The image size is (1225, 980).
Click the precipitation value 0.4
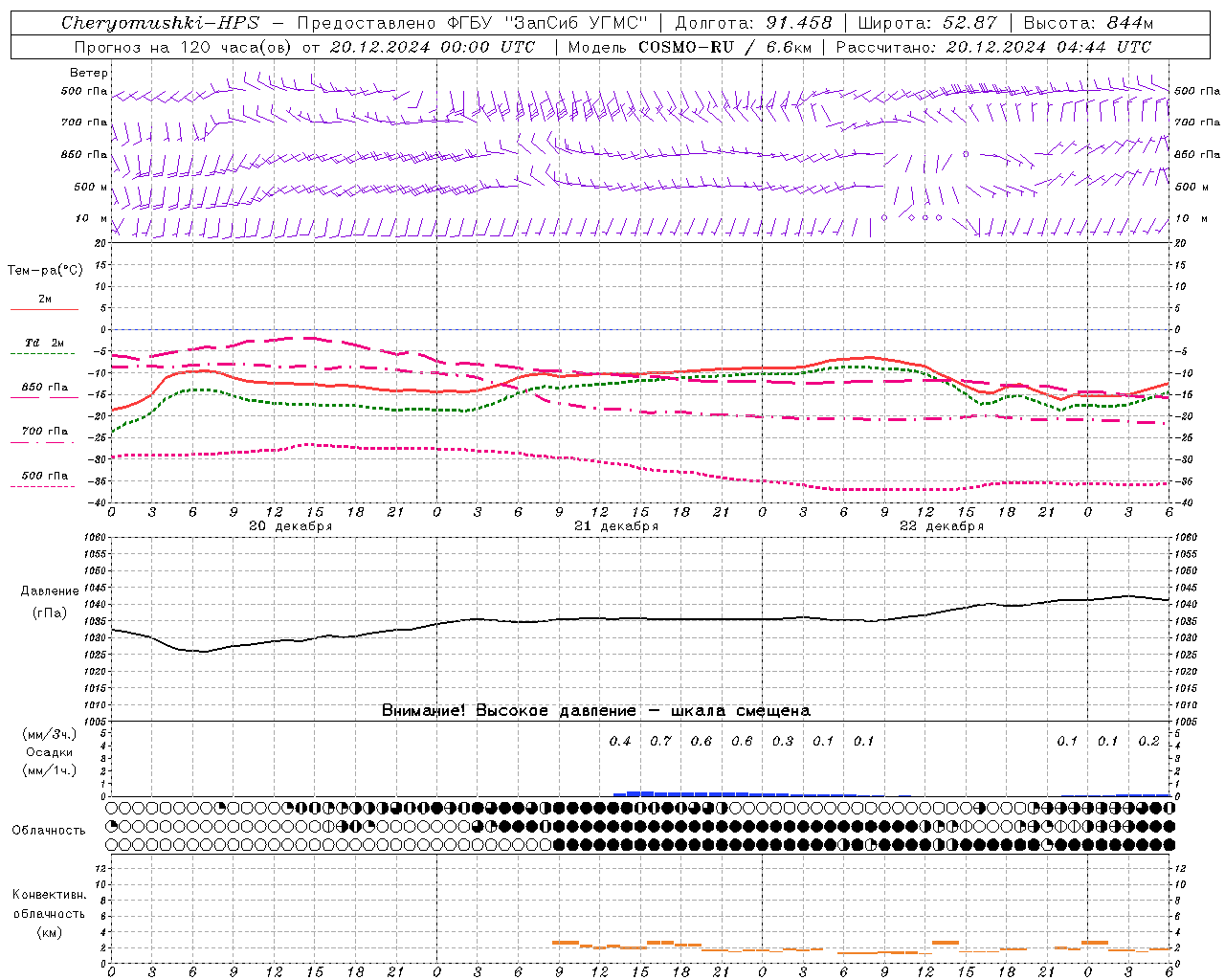(x=620, y=742)
